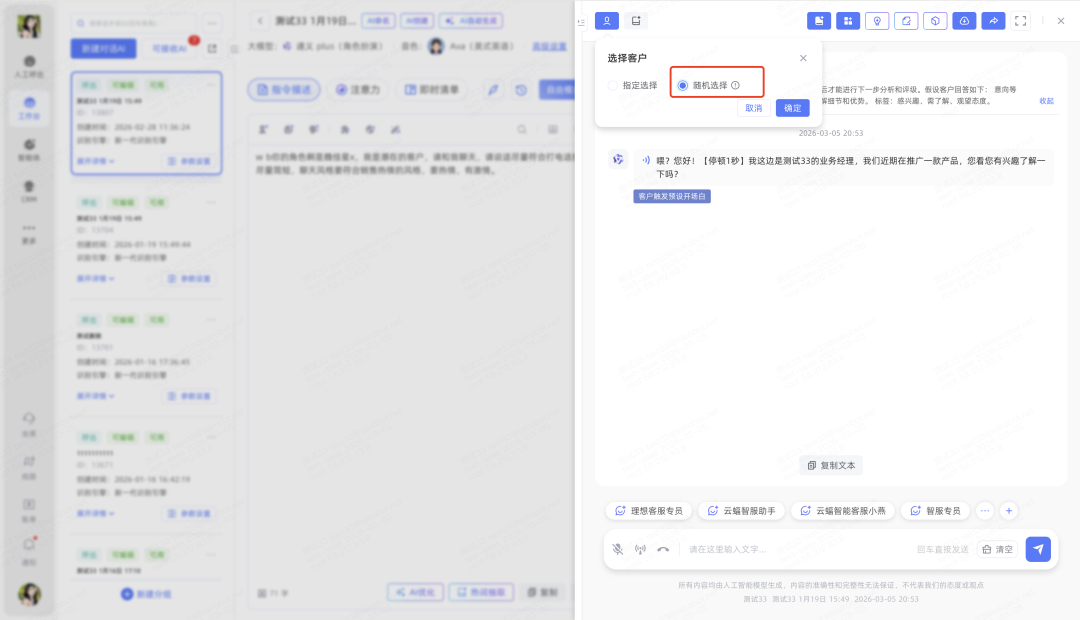The image size is (1080, 620).
Task: Collapse the description with 收起 link
Action: point(1046,101)
